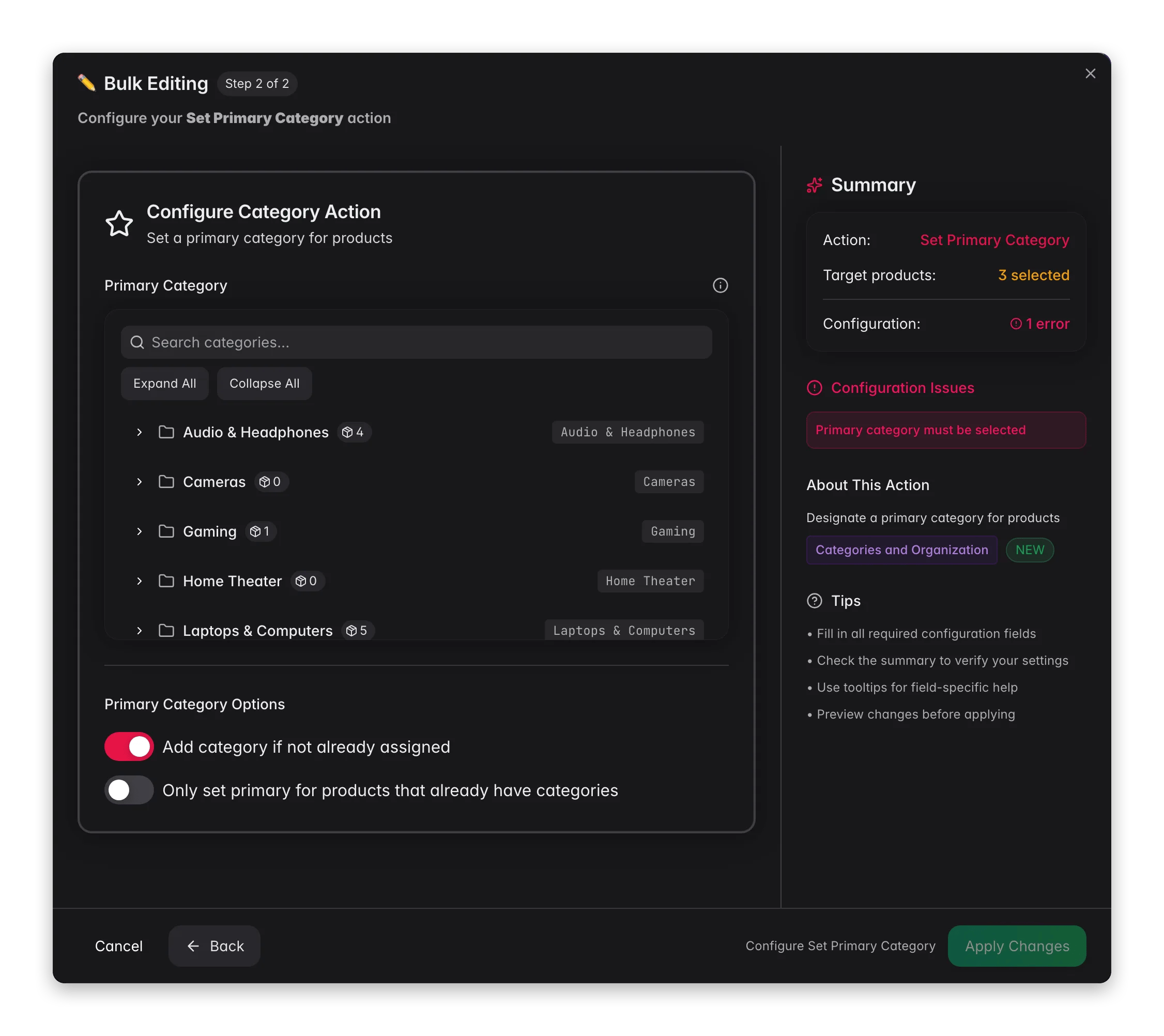Select the Cameras category name
Image resolution: width=1164 pixels, height=1036 pixels.
pyautogui.click(x=214, y=482)
